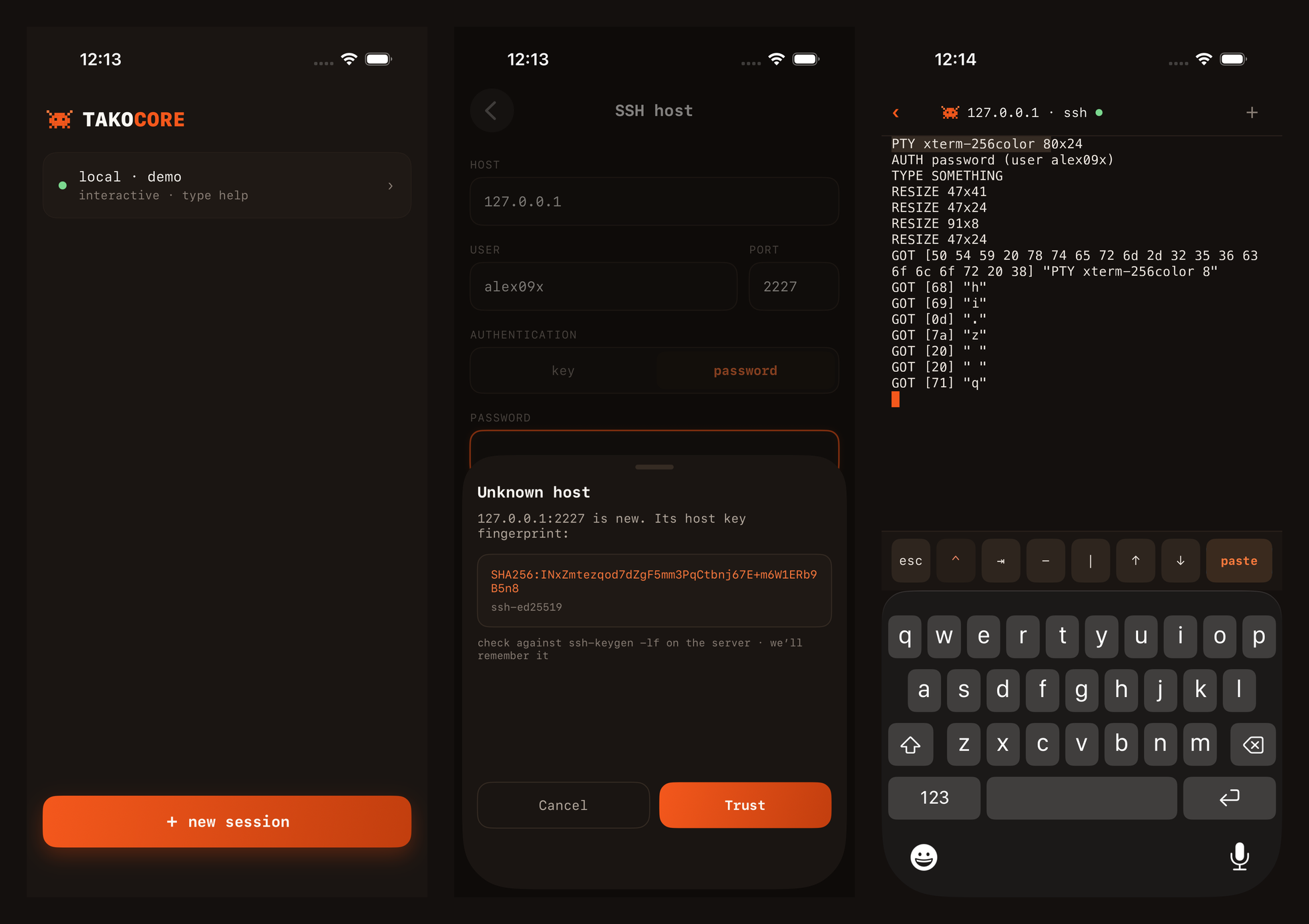Open the emoji keyboard
1309x924 pixels.
coord(924,857)
